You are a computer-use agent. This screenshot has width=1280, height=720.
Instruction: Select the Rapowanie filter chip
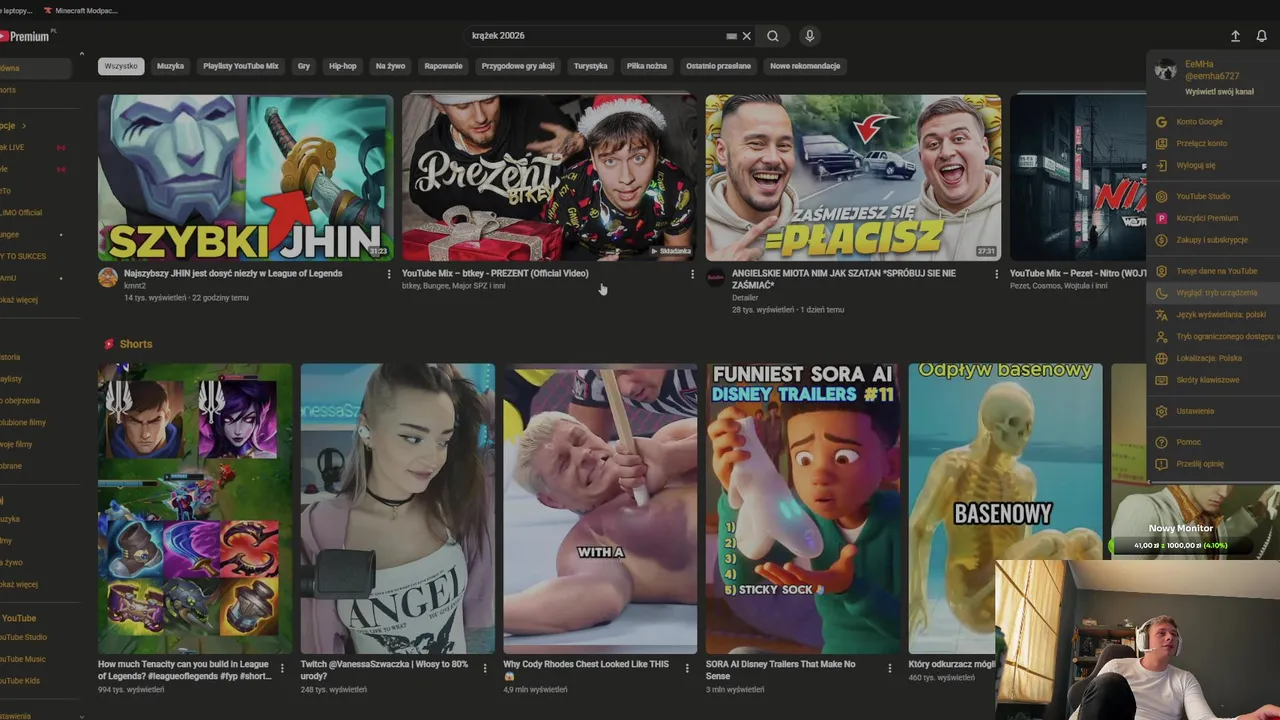tap(443, 66)
